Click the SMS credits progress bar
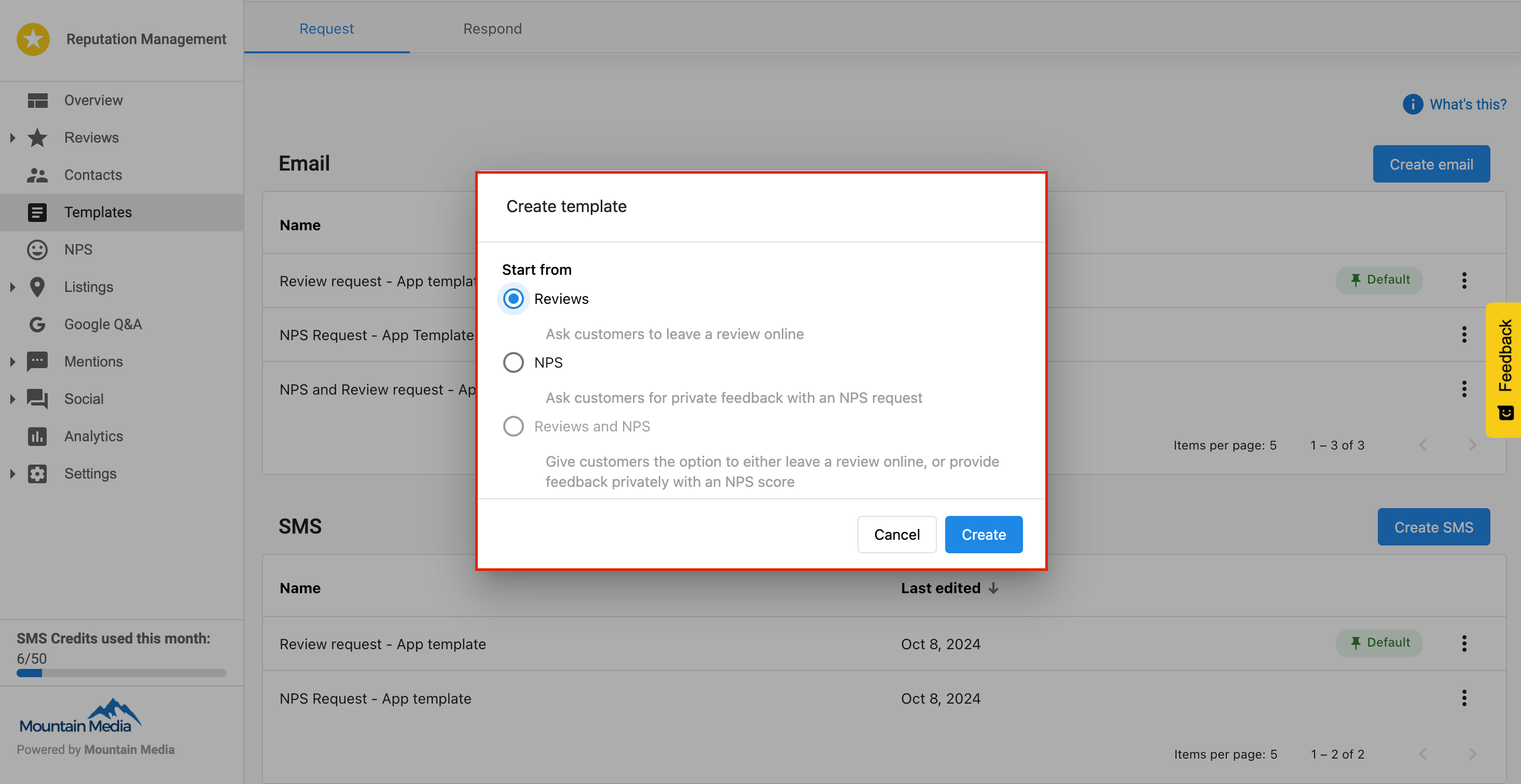 (121, 673)
